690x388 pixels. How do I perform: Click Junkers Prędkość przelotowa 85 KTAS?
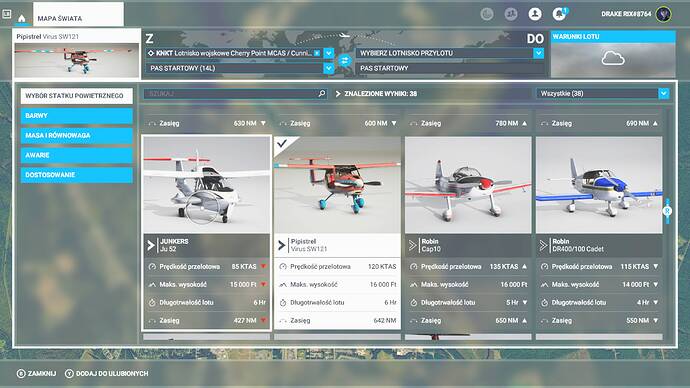point(207,267)
